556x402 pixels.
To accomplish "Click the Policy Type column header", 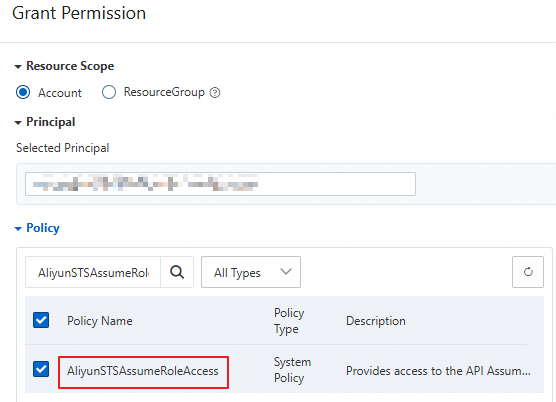I will click(289, 321).
